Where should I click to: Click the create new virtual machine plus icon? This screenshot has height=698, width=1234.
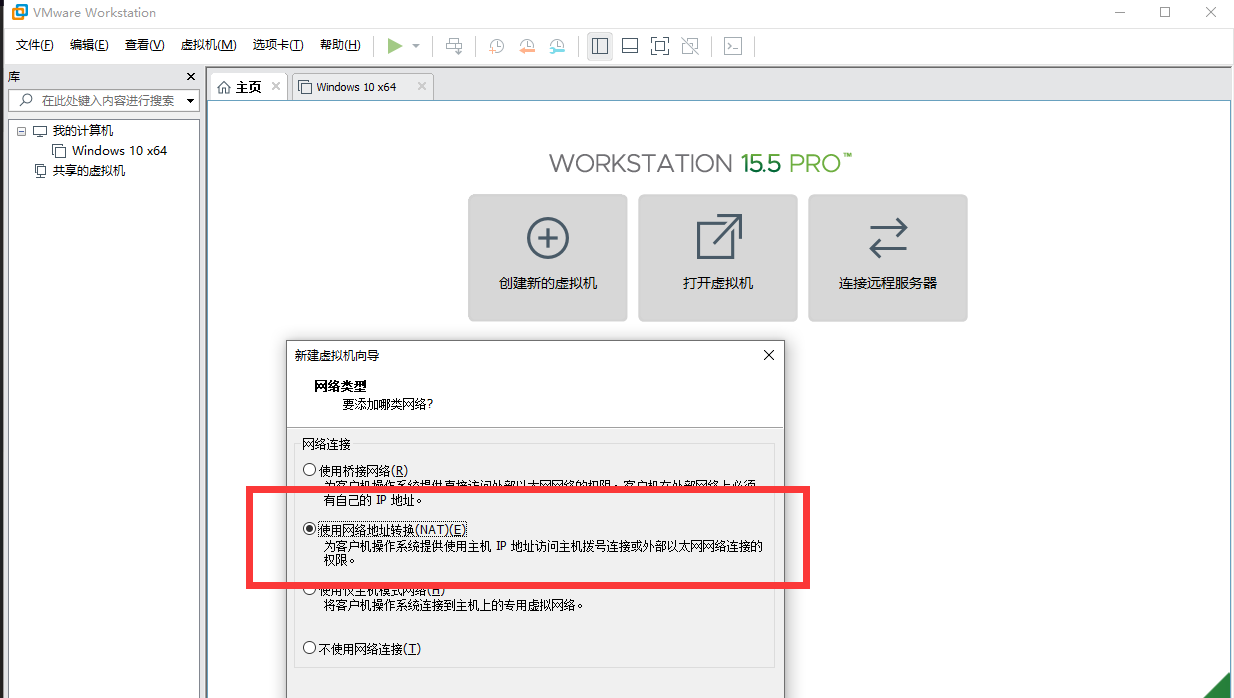tap(547, 238)
